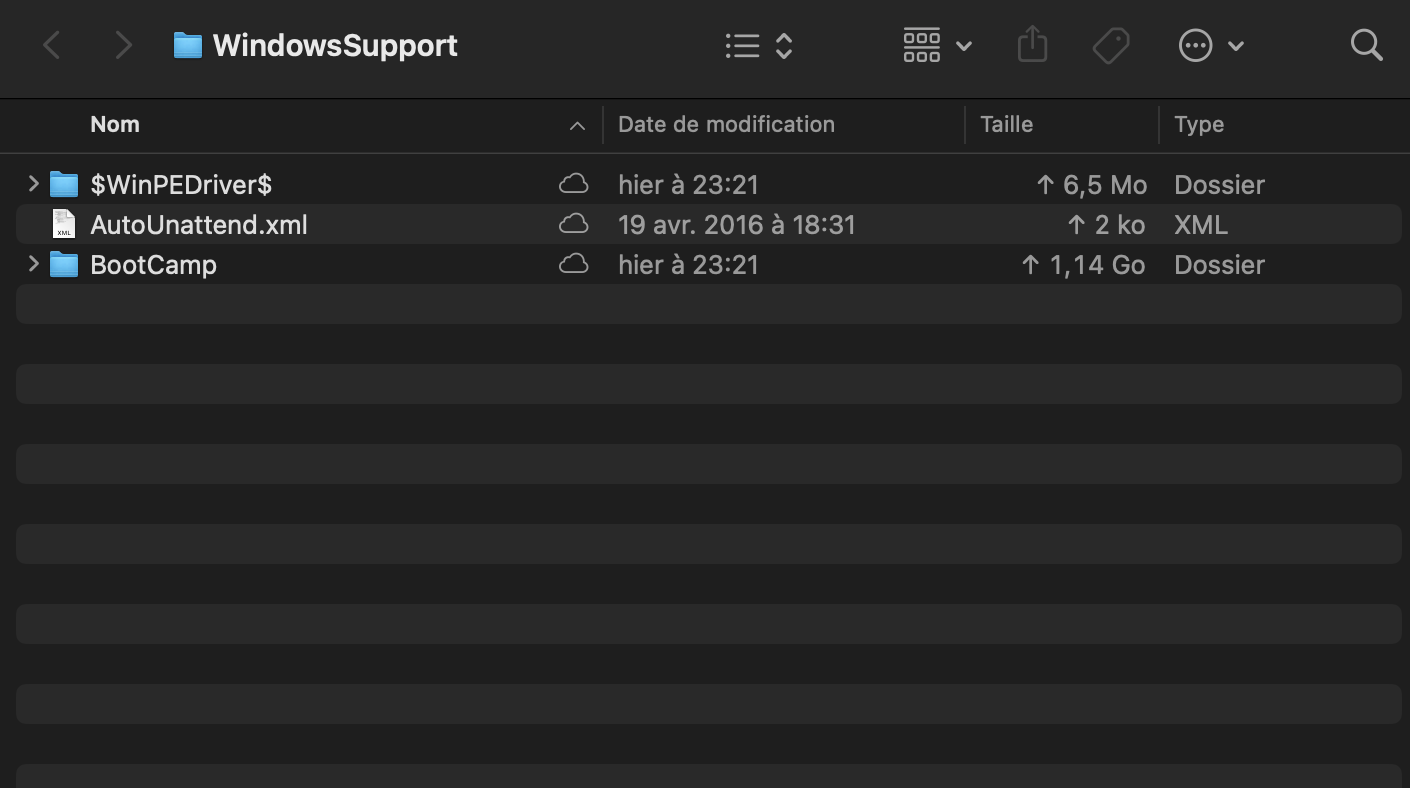This screenshot has height=788, width=1410.
Task: Expand the $WinPEDriver$ folder
Action: (33, 184)
